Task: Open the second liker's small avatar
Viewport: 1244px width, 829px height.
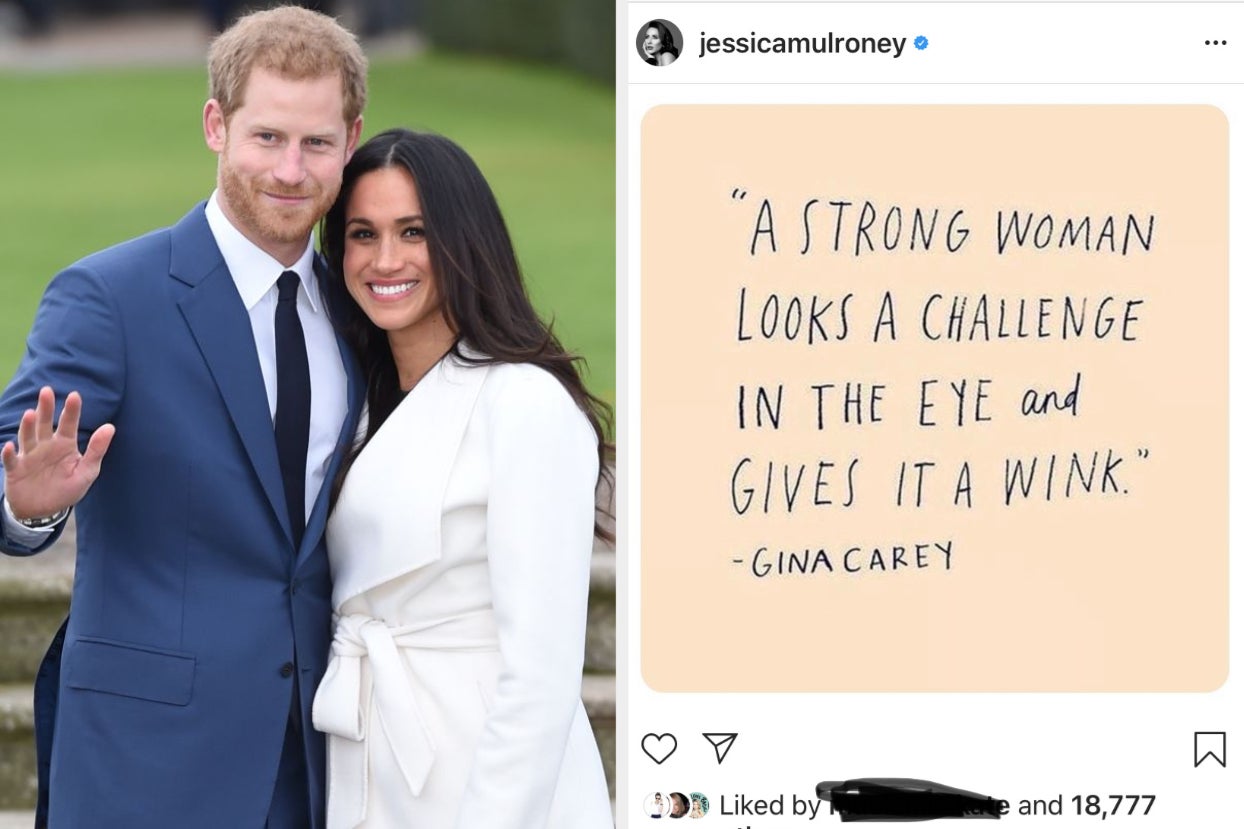Action: 677,805
